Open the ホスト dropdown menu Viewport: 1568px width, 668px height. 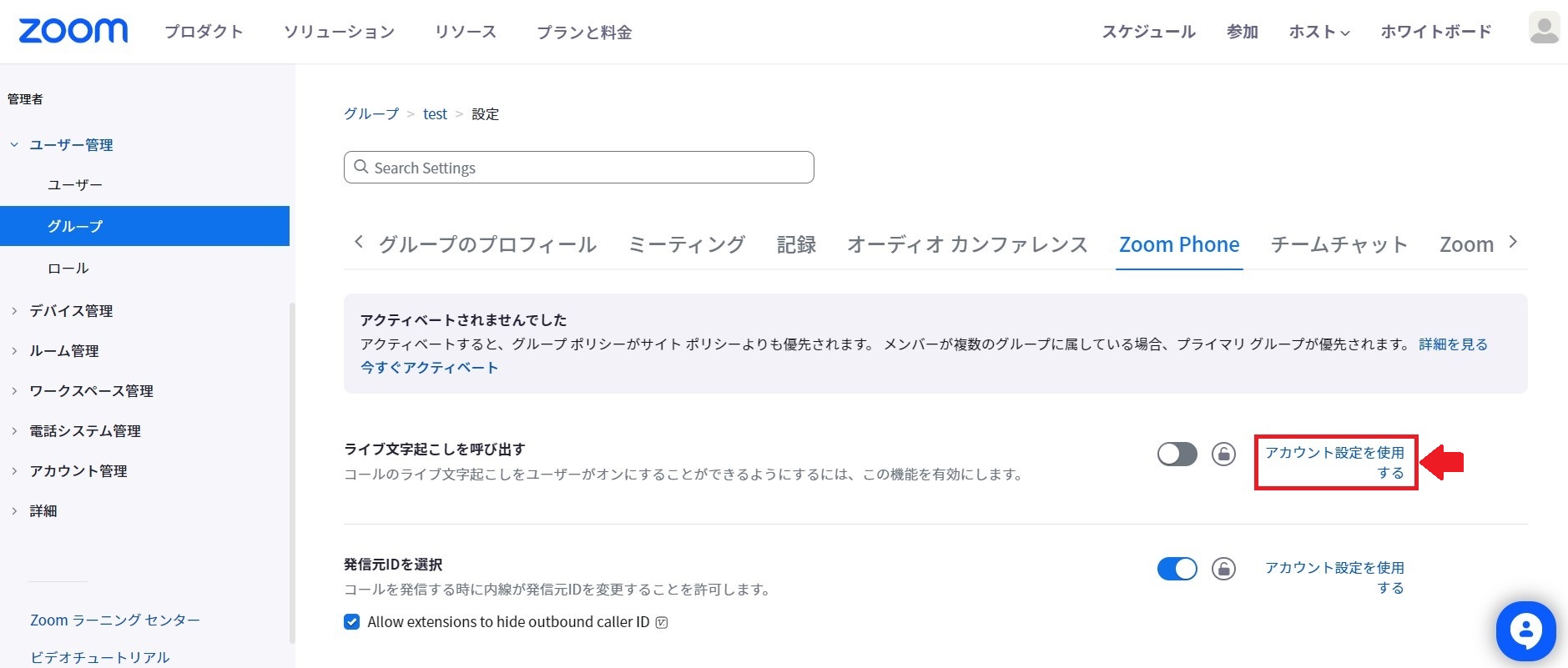click(x=1318, y=32)
